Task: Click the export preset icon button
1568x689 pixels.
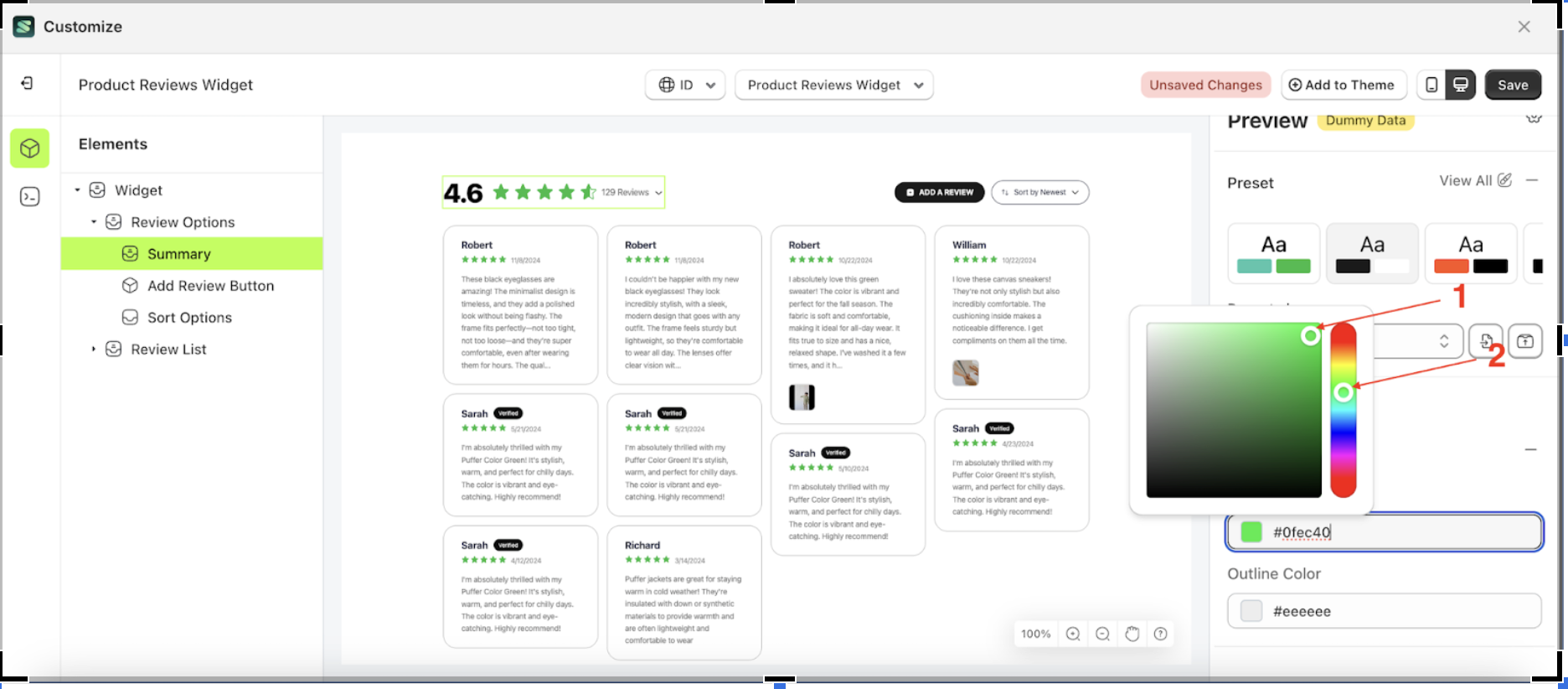Action: point(1525,341)
